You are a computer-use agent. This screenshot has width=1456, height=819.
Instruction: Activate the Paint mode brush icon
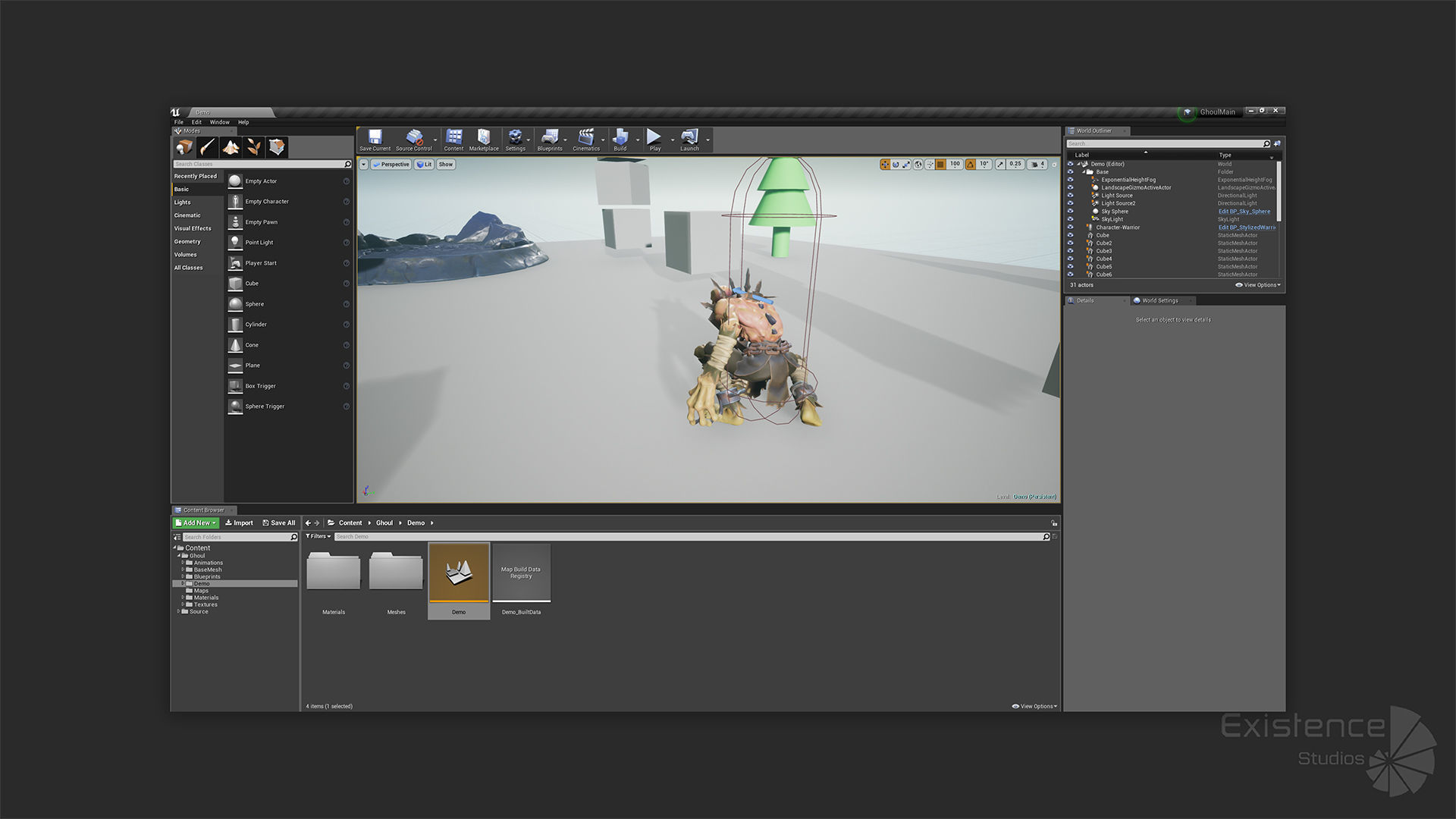(208, 147)
